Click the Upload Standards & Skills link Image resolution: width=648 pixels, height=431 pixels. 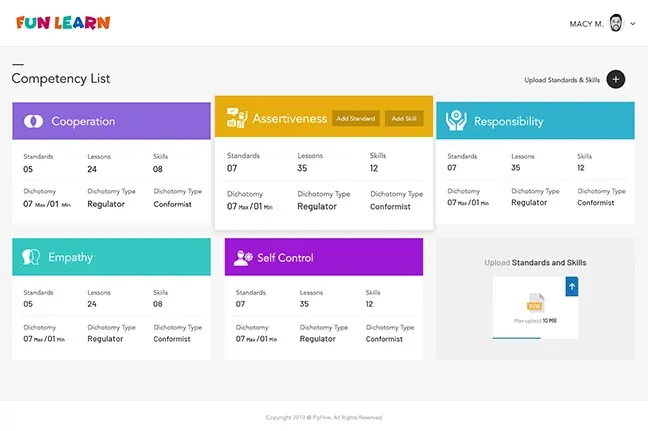[562, 80]
